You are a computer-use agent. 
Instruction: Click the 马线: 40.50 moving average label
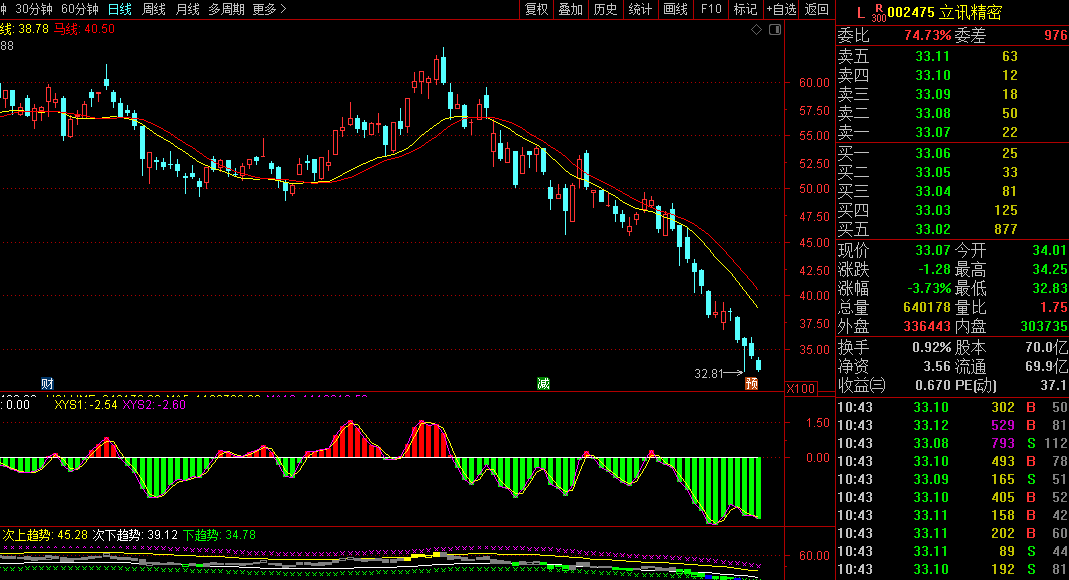[85, 29]
